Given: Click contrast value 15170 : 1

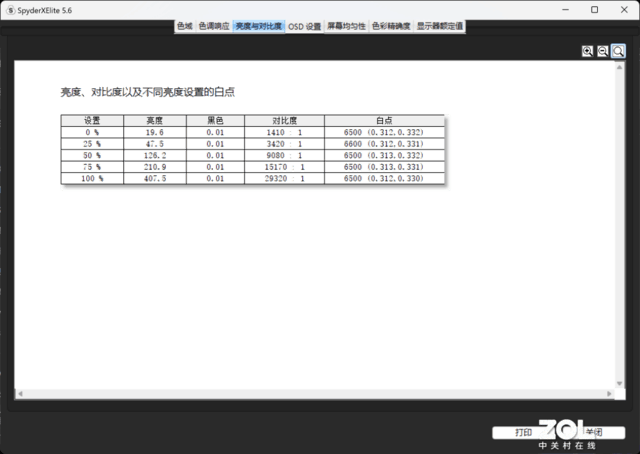Looking at the screenshot, I should click(x=284, y=167).
